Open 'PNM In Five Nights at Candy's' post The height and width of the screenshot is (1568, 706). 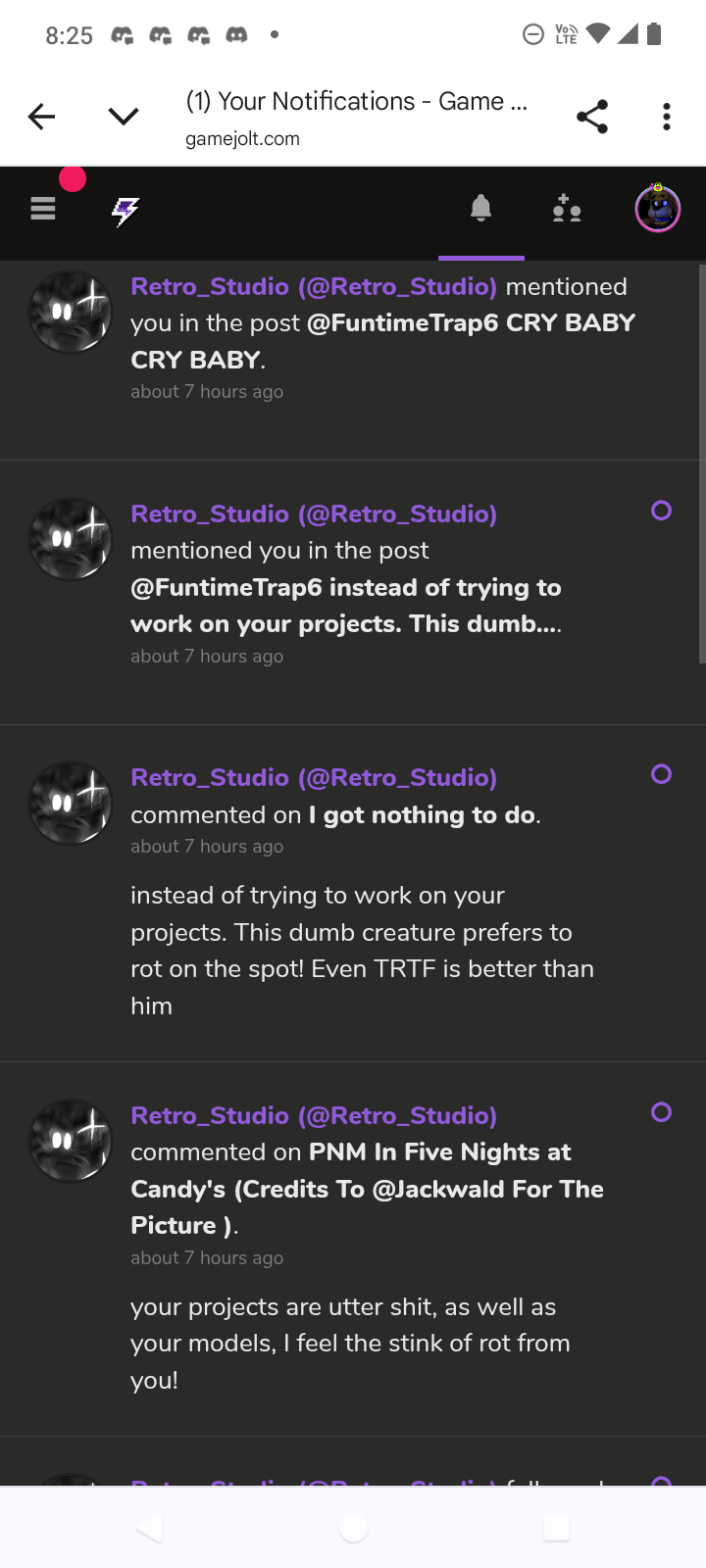(368, 1189)
